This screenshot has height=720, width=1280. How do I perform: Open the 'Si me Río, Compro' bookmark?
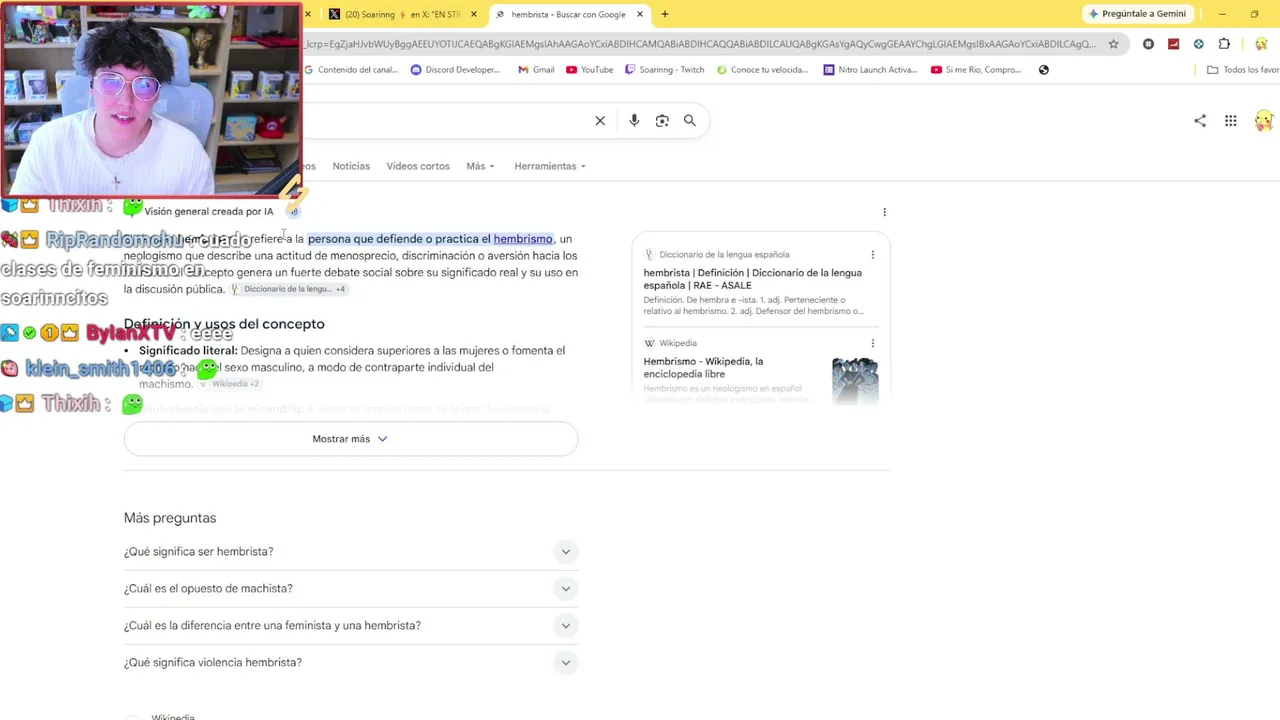click(976, 70)
